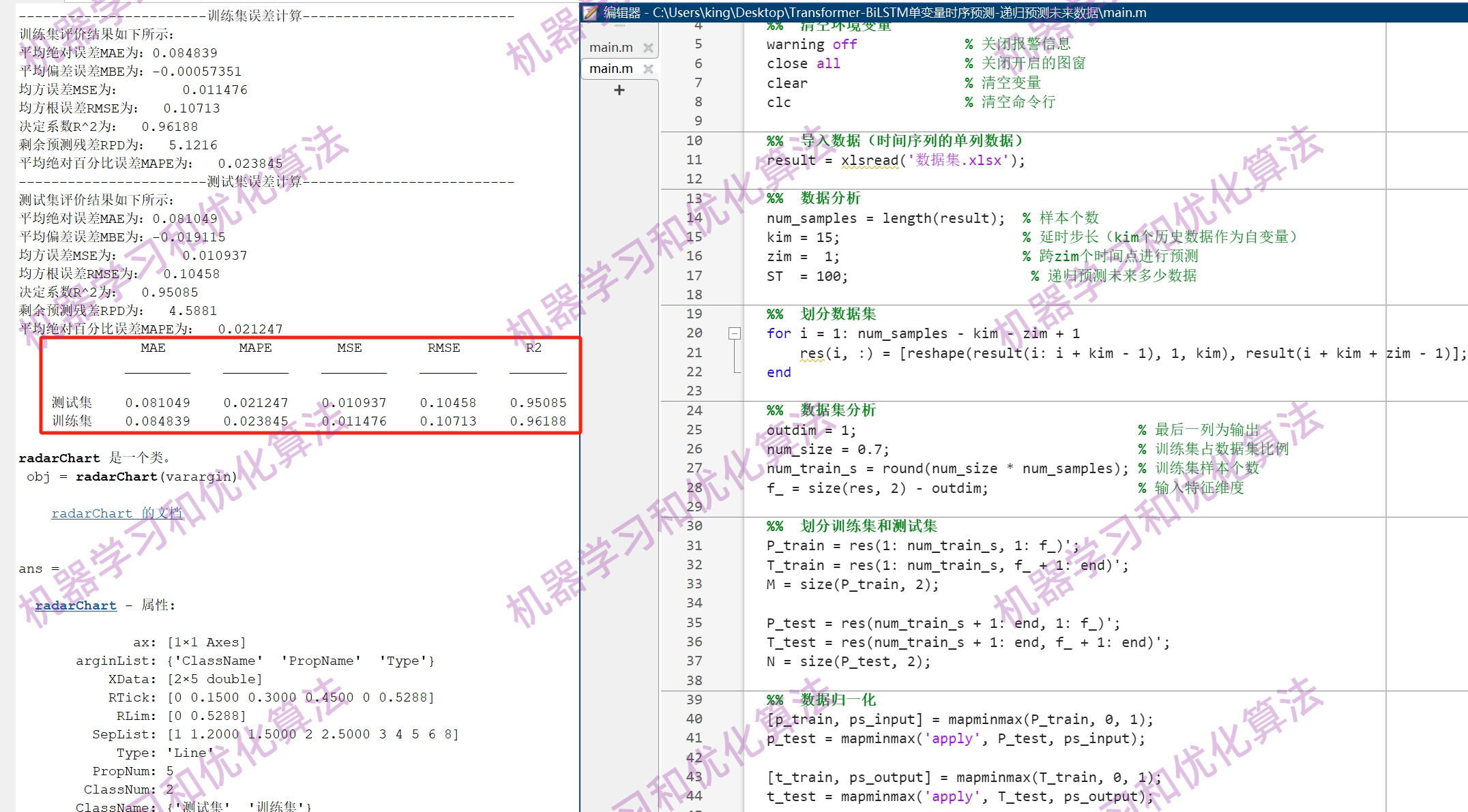Viewport: 1468px width, 812px height.
Task: Select the active lower main.m tab
Action: [611, 69]
